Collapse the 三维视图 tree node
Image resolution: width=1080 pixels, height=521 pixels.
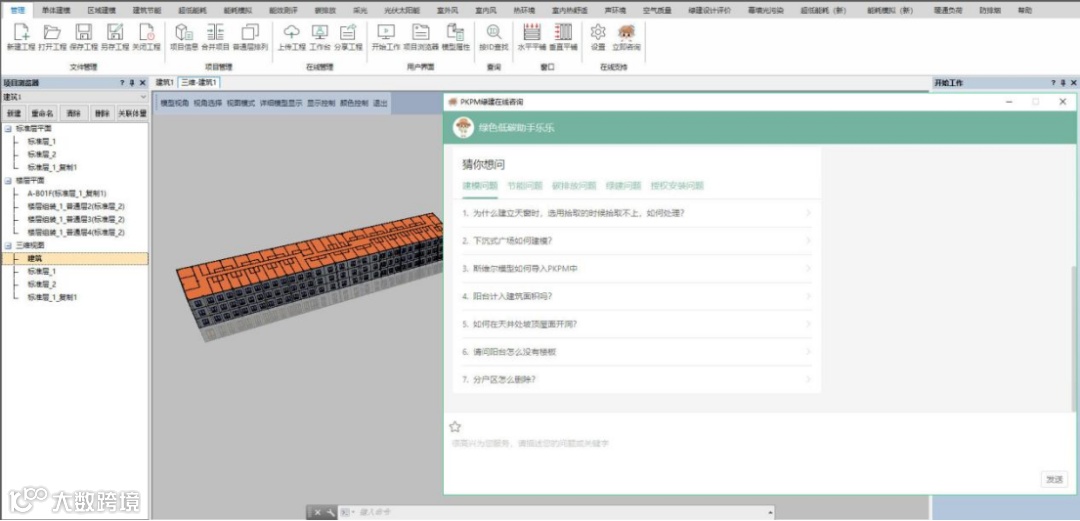tap(8, 245)
